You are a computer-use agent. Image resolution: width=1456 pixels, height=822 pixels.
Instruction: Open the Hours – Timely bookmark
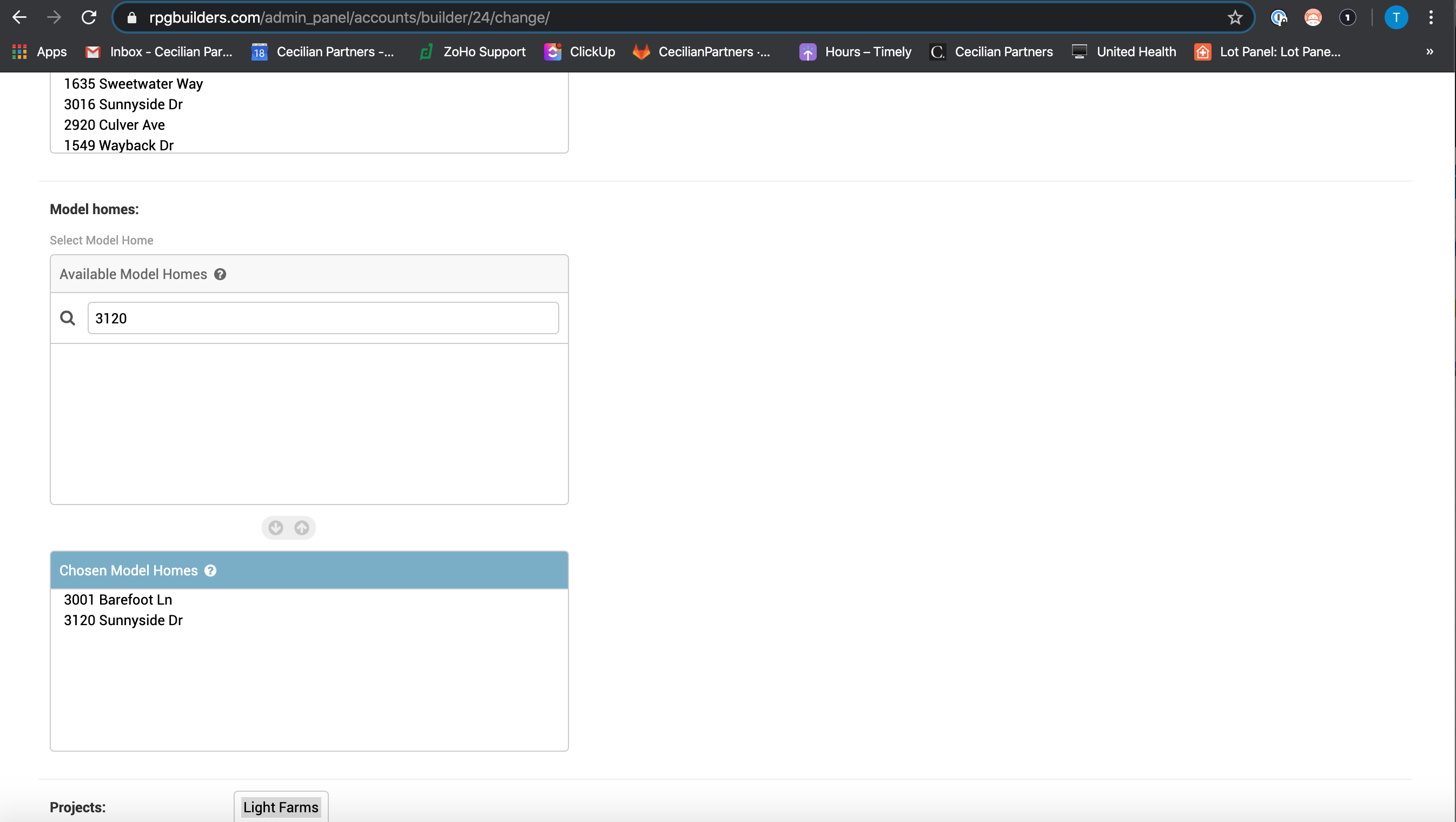tap(855, 51)
